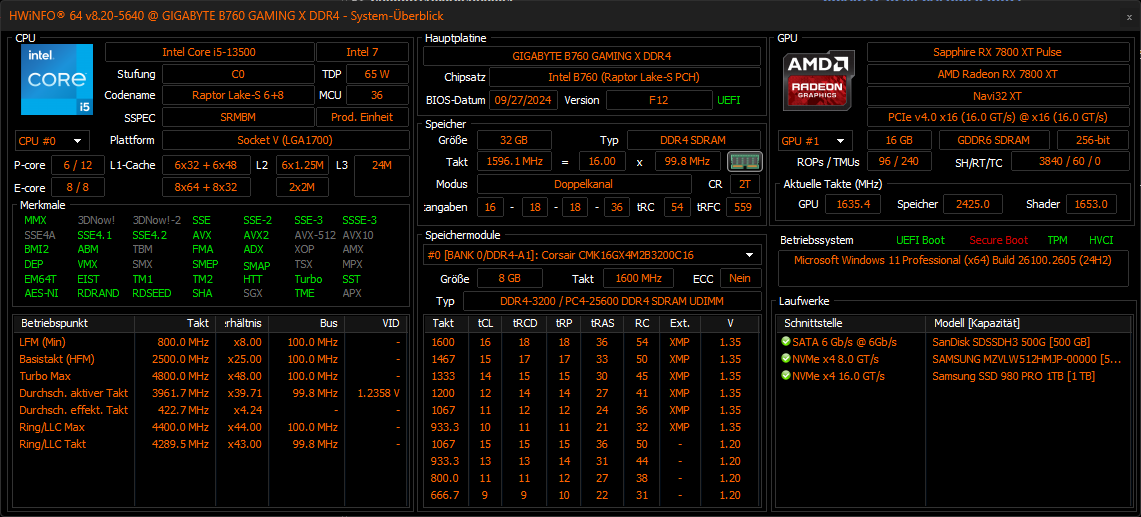Viewport: 1141px width, 517px height.
Task: Click the DDR4-3200 / PC4-25600 module type field
Action: (612, 301)
